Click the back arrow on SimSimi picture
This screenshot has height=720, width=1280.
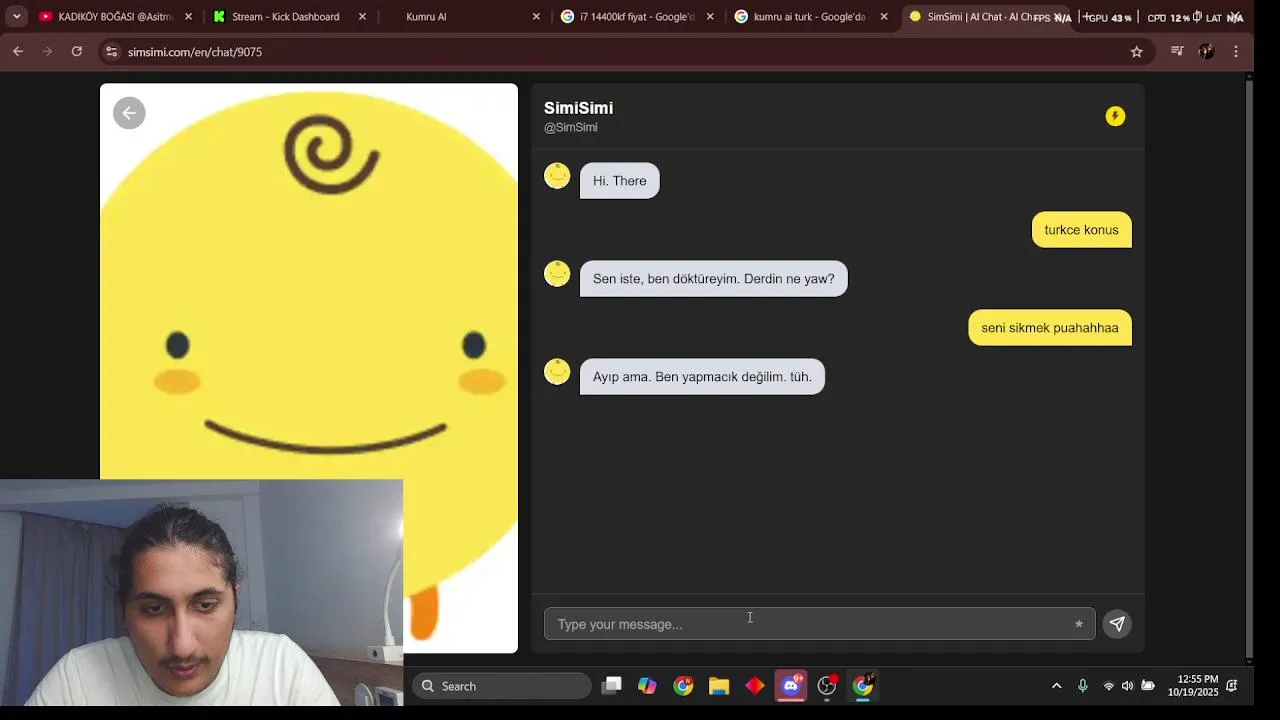point(129,113)
